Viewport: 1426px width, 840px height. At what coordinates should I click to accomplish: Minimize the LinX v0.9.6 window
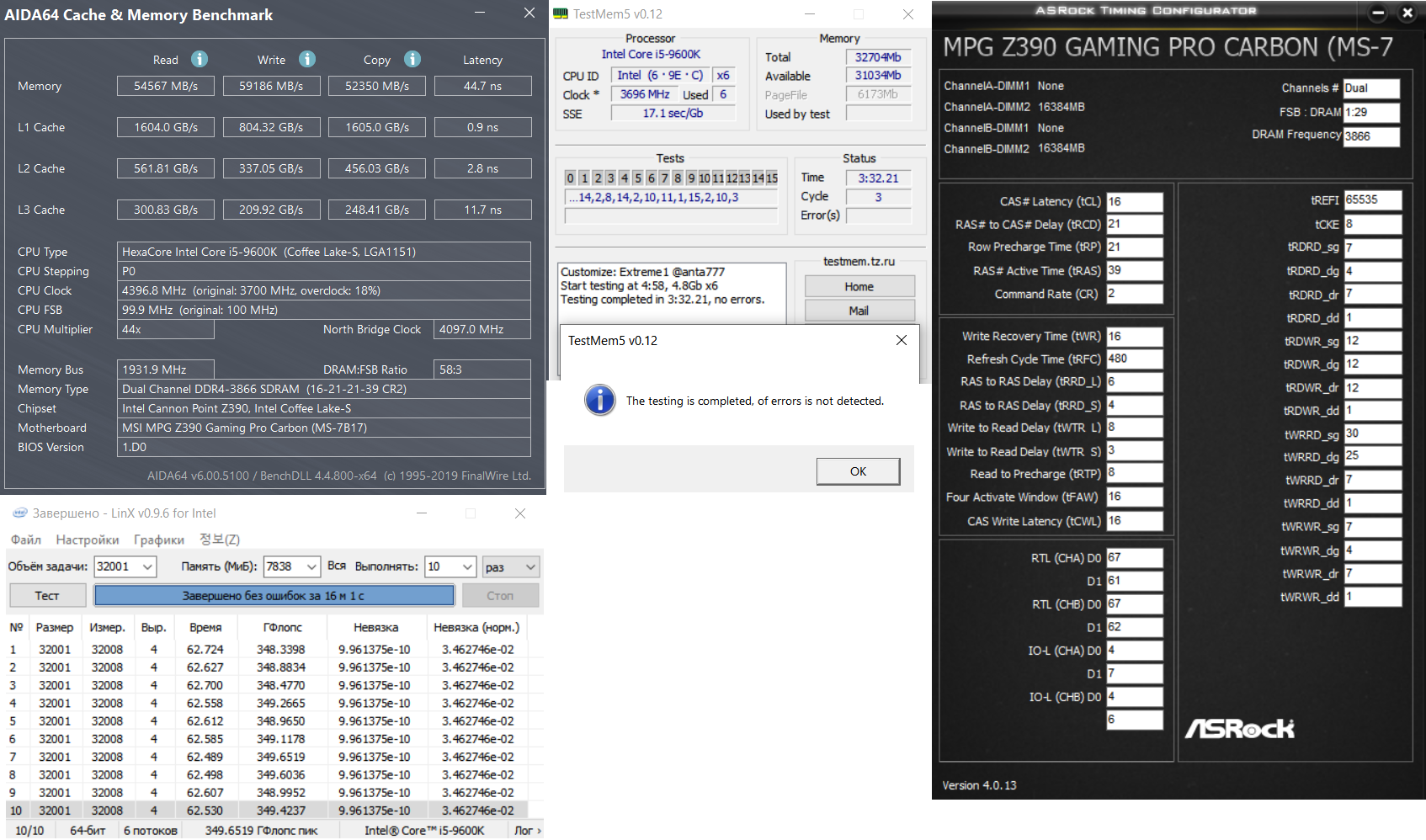coord(422,513)
